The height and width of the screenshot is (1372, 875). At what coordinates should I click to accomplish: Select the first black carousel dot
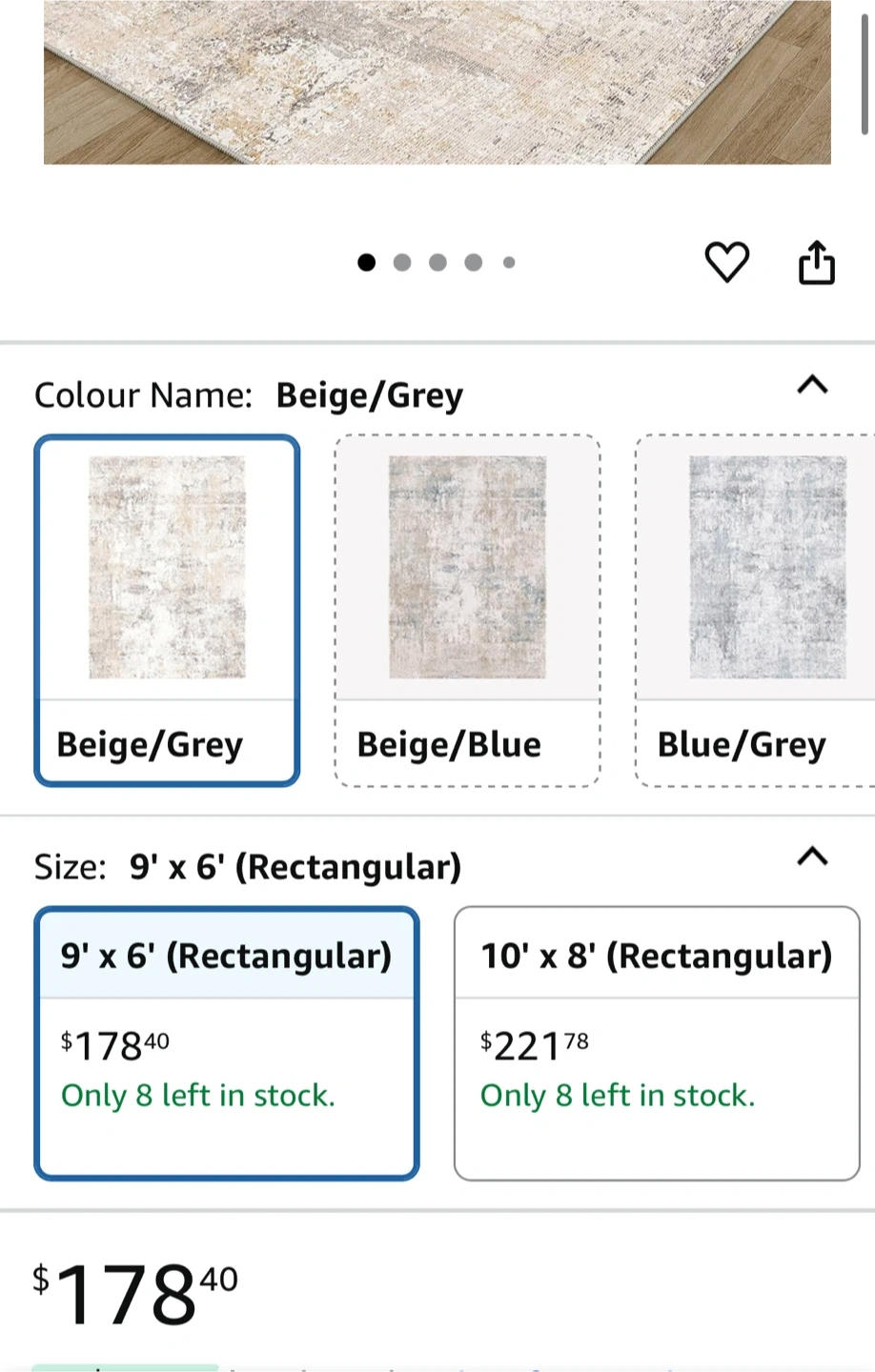366,262
